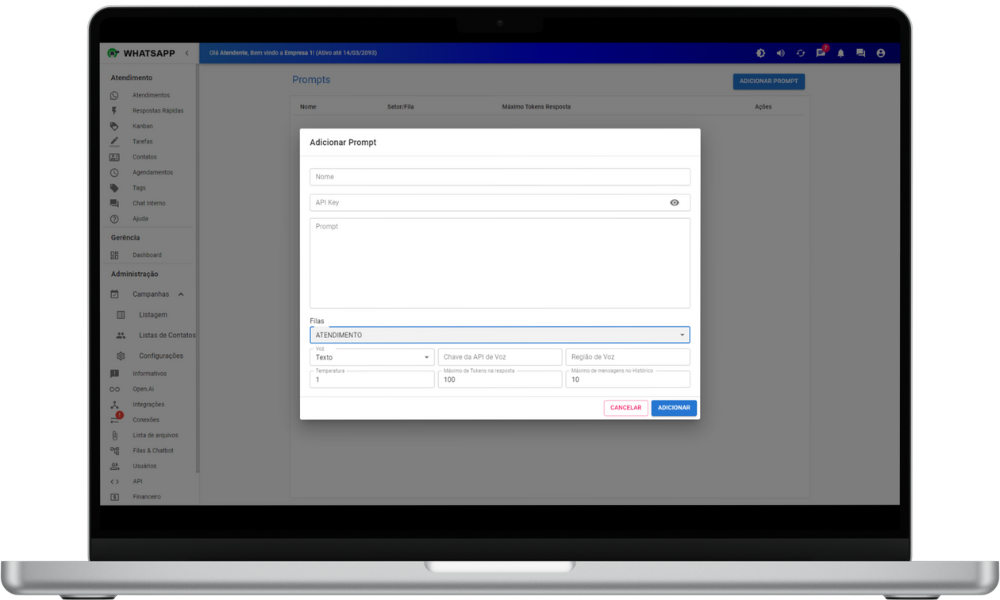Show the API Key using eye icon

pos(674,203)
